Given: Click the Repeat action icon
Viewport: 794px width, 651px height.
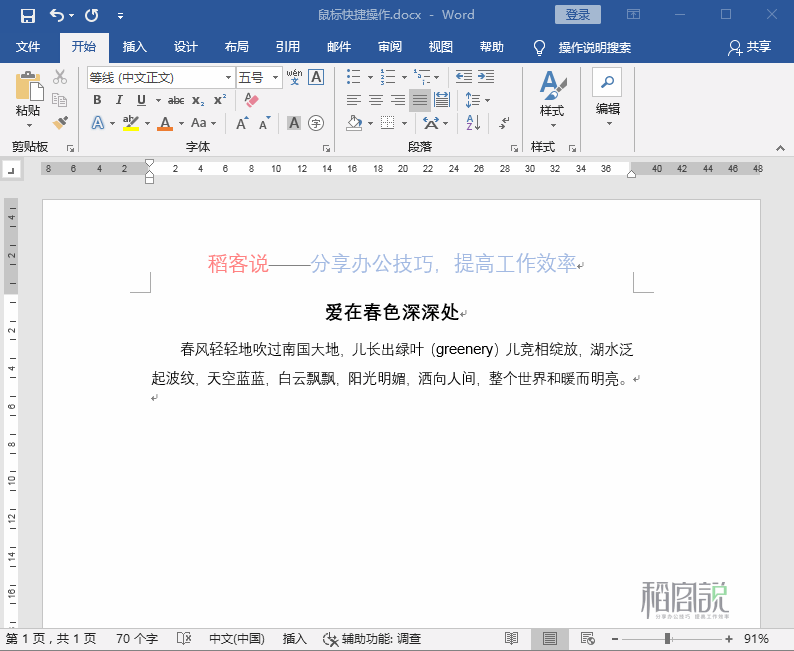Looking at the screenshot, I should [x=92, y=16].
